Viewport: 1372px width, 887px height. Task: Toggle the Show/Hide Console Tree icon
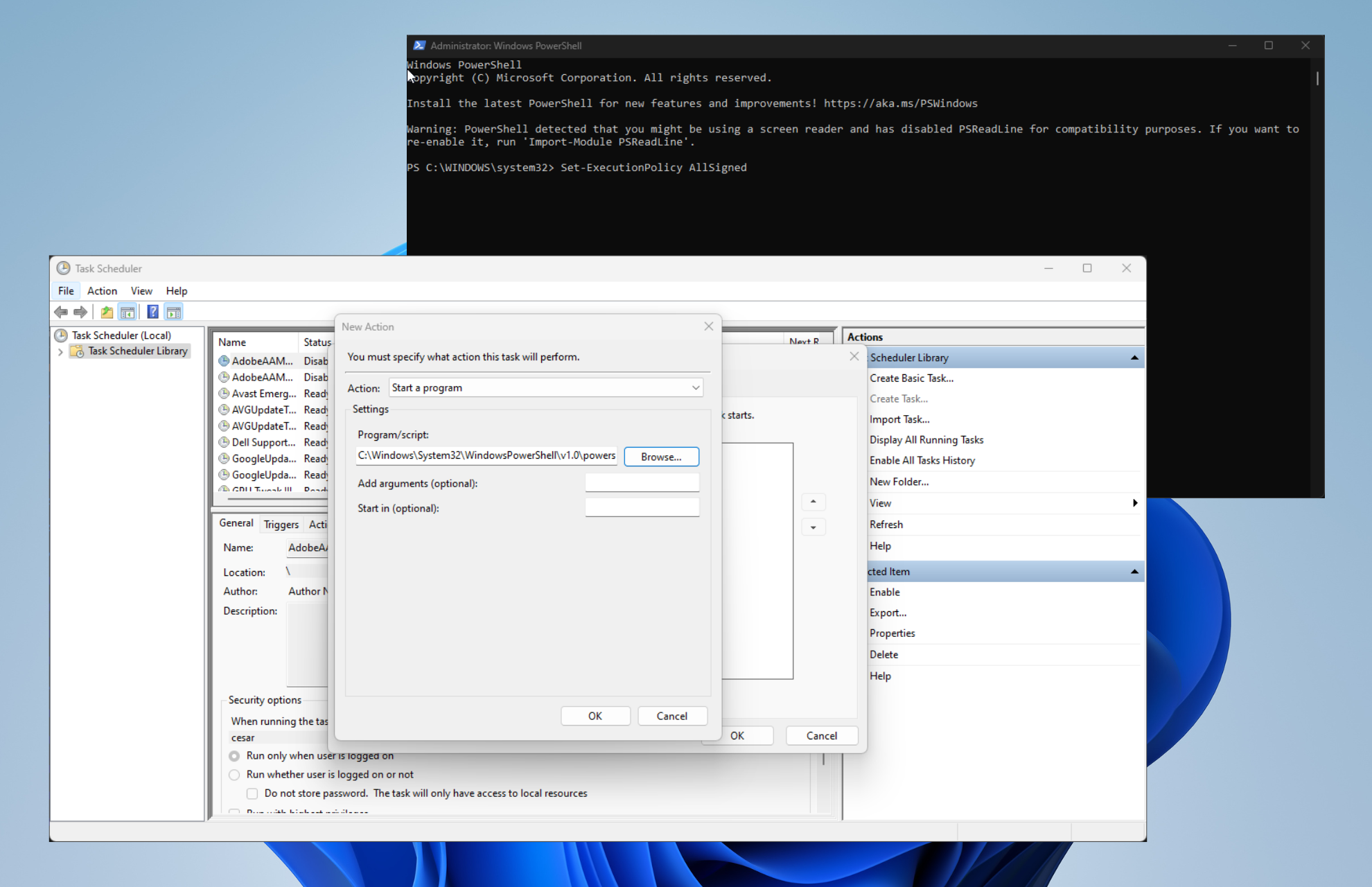pos(127,313)
